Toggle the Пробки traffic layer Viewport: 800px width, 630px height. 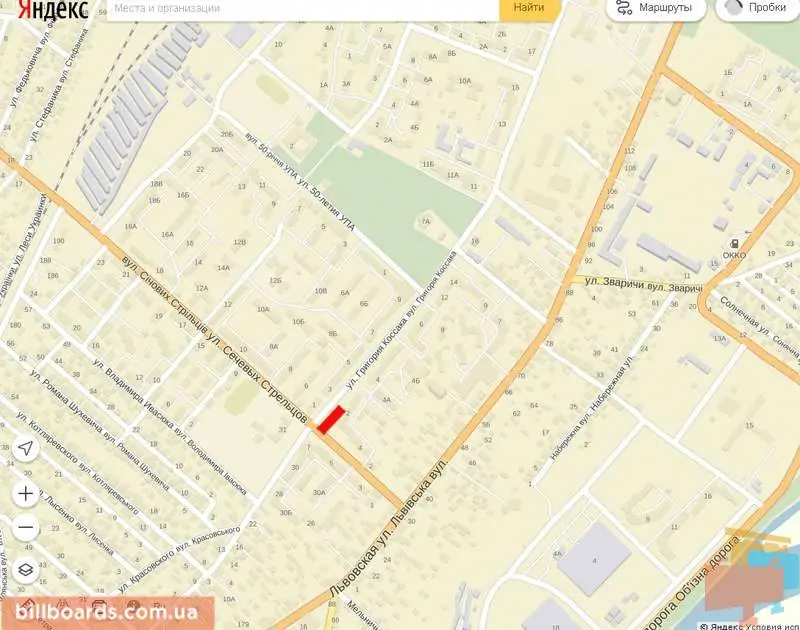click(x=758, y=9)
